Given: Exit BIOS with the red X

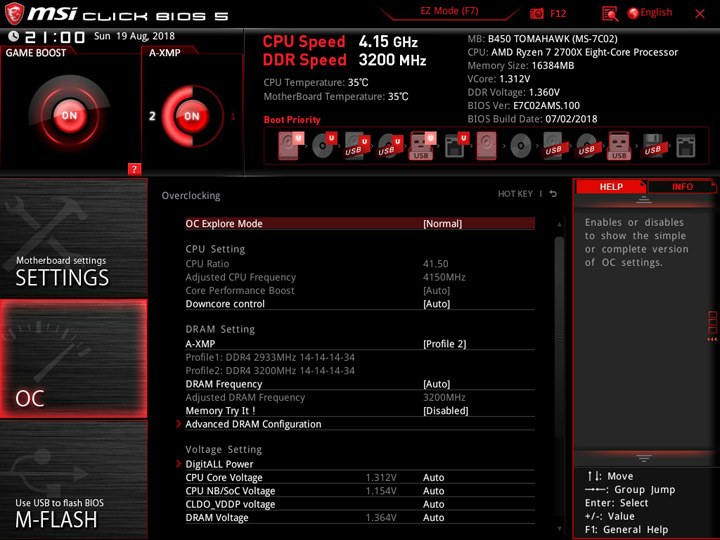Looking at the screenshot, I should [700, 14].
